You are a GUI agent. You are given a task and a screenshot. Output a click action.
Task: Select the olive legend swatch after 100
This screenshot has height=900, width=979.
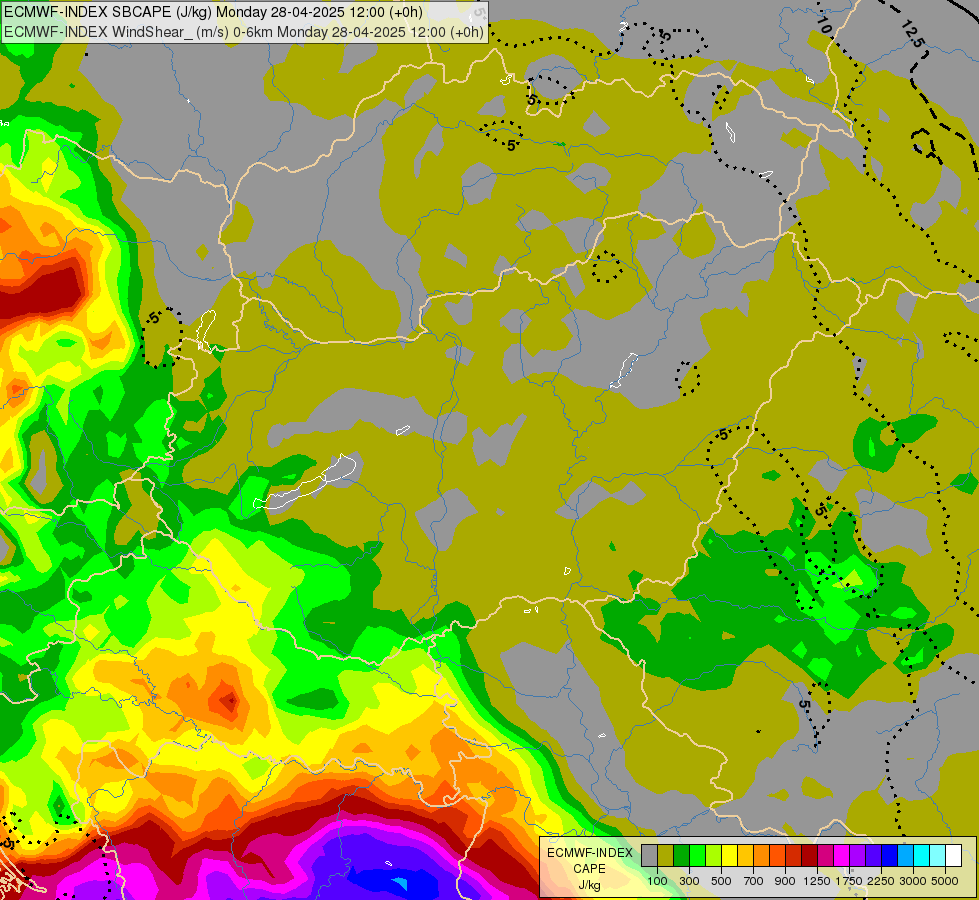tap(666, 856)
